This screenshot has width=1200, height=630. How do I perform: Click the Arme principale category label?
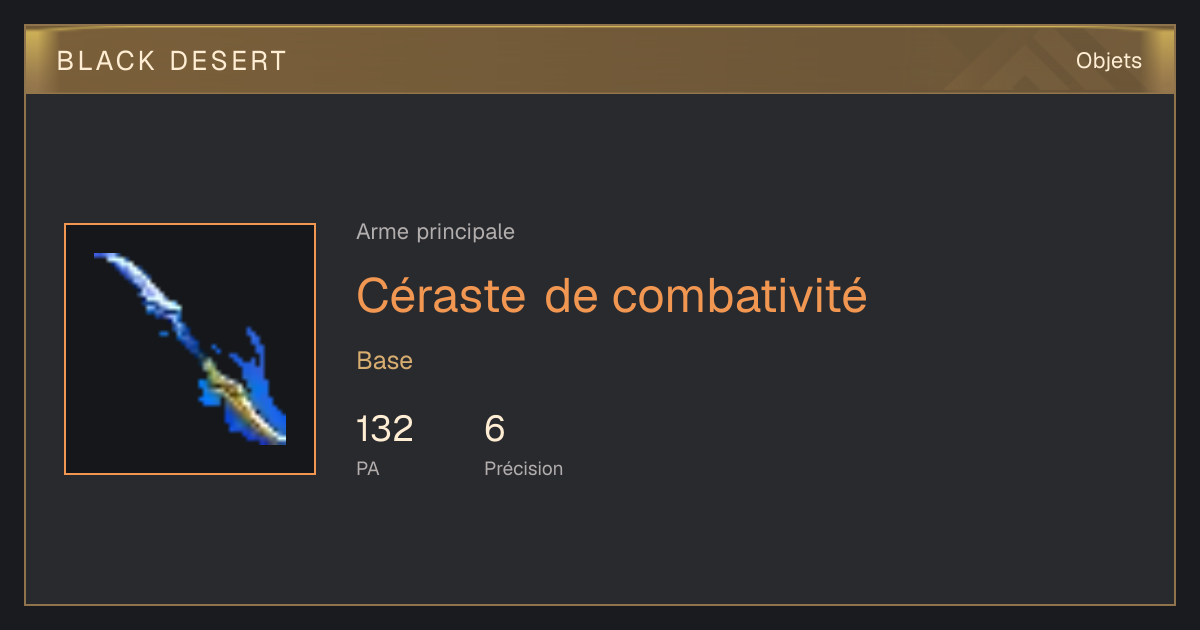point(435,232)
